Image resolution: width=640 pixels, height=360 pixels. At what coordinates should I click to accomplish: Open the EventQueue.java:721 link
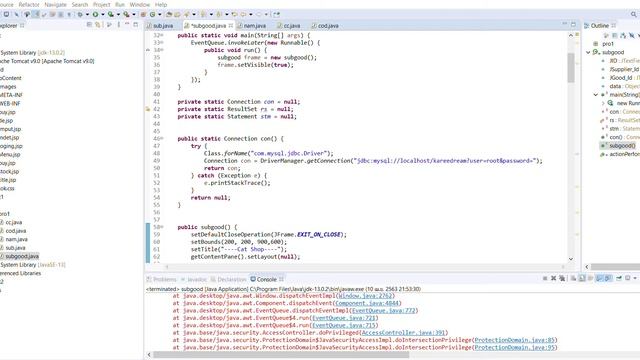(344, 318)
